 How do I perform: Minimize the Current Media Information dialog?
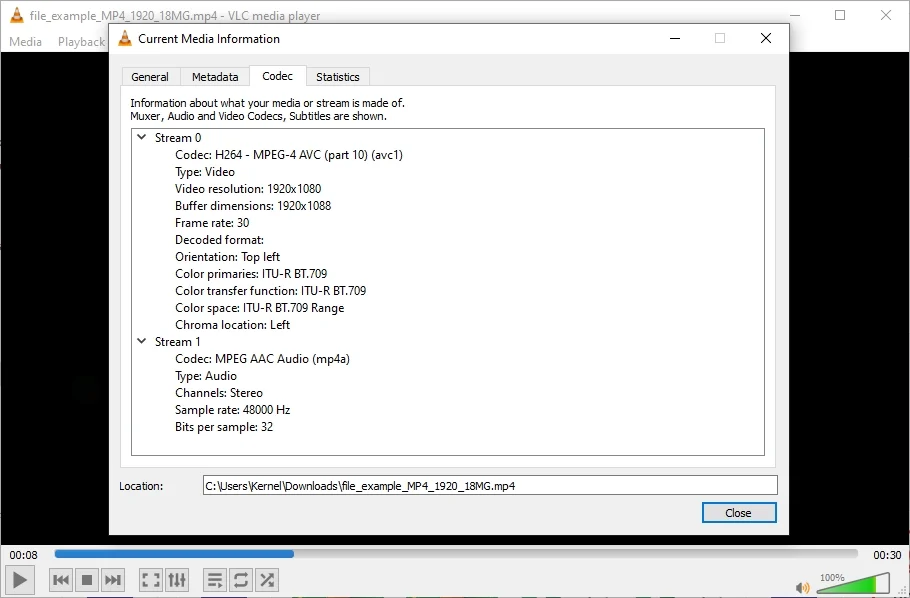pos(675,38)
